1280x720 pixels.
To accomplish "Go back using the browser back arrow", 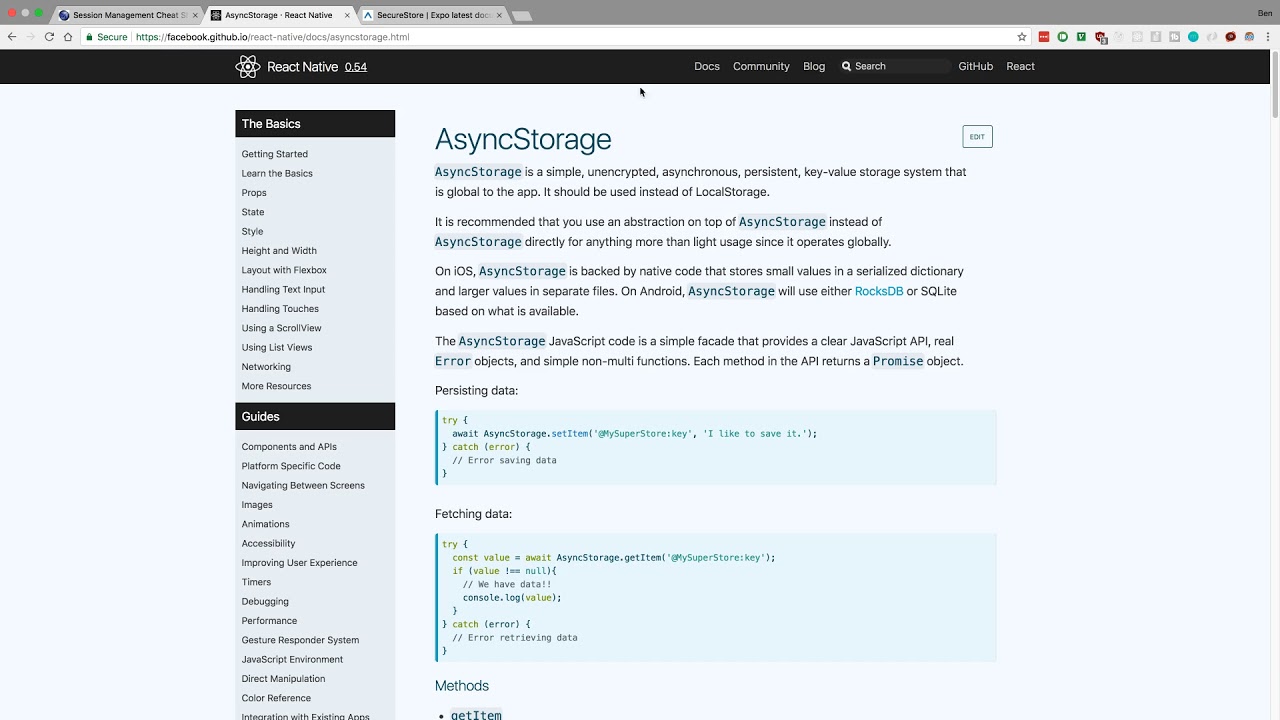I will tap(12, 37).
